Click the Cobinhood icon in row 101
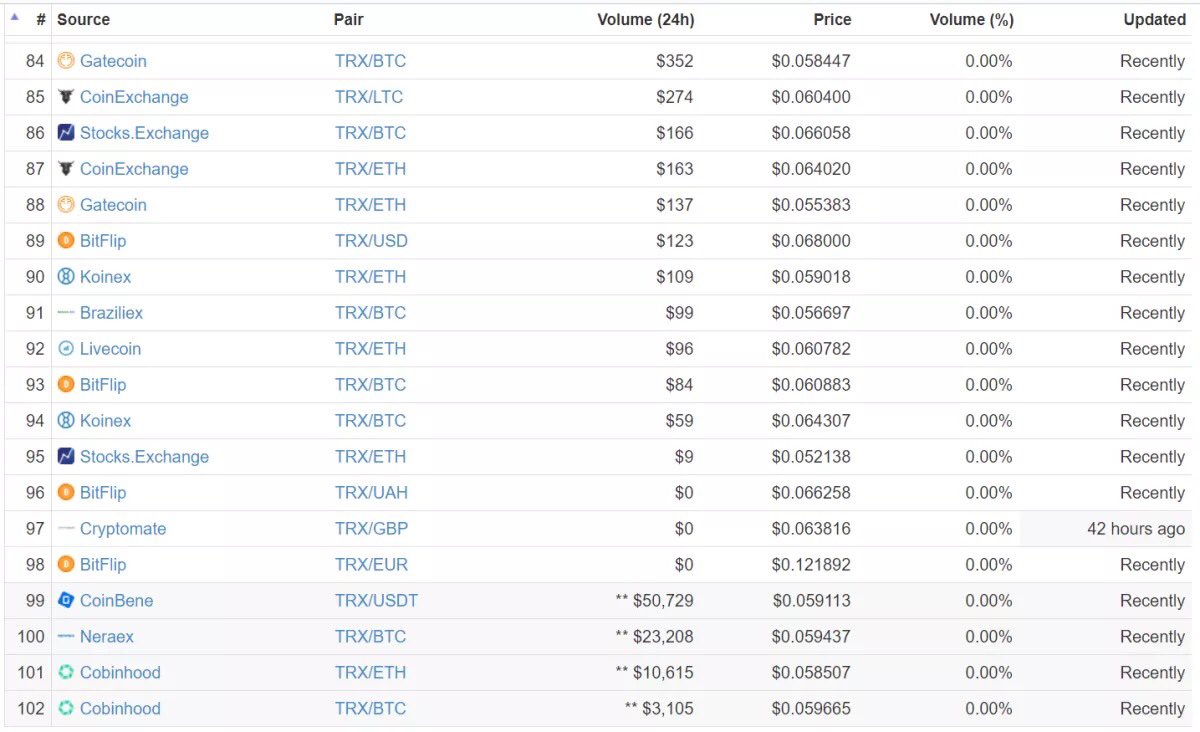 click(66, 673)
